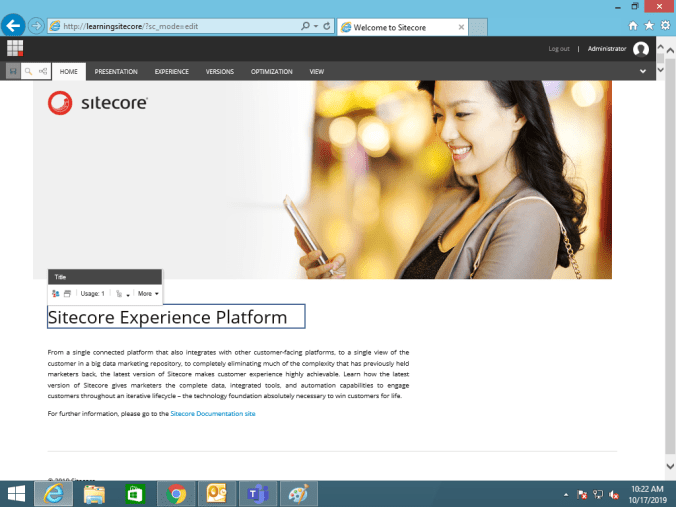Screen dimensions: 676x507
Task: Click the edit related item icon in Title toolbar
Action: click(x=68, y=293)
